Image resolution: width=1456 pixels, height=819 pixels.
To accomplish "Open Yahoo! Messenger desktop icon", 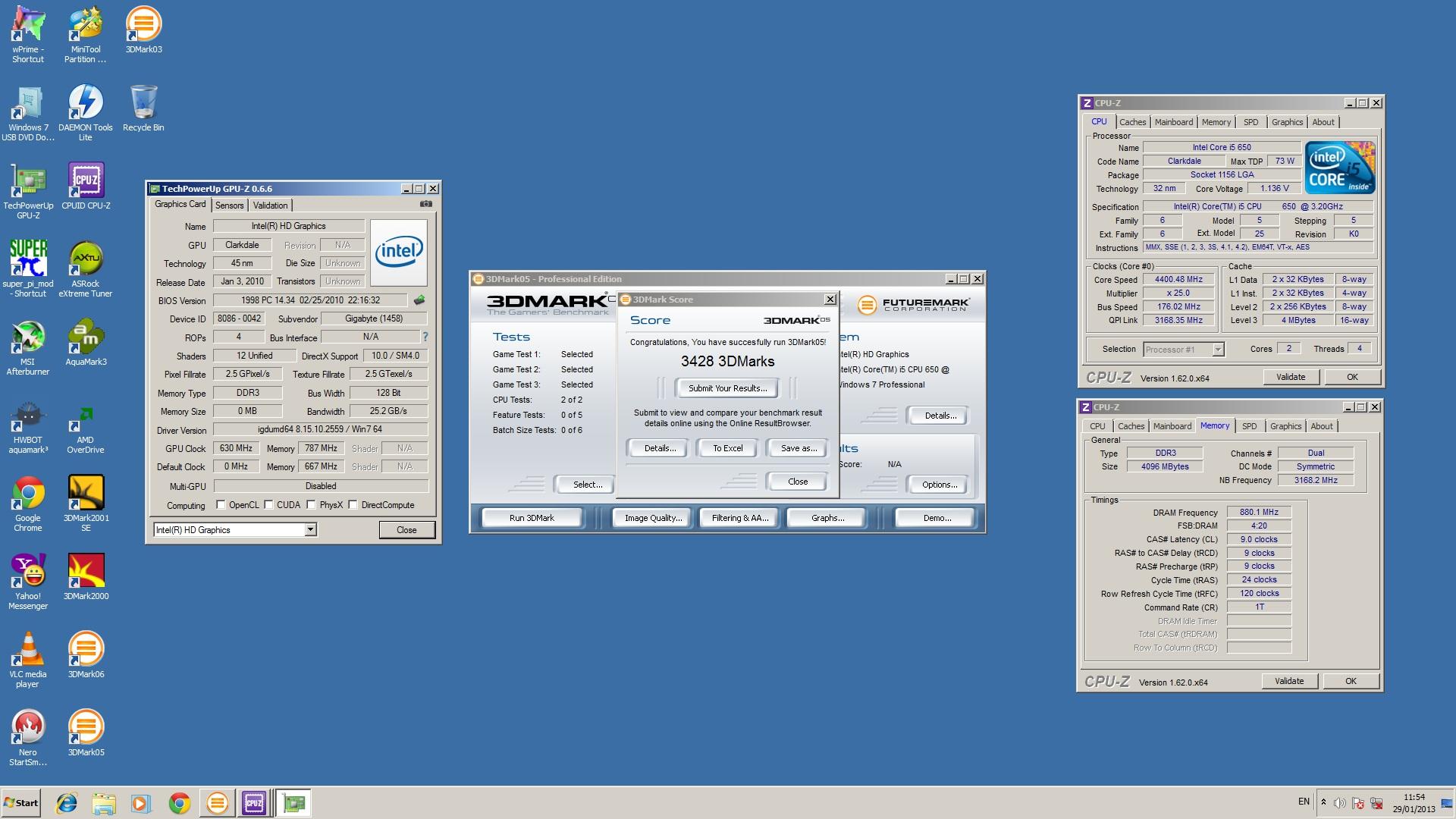I will pyautogui.click(x=28, y=582).
